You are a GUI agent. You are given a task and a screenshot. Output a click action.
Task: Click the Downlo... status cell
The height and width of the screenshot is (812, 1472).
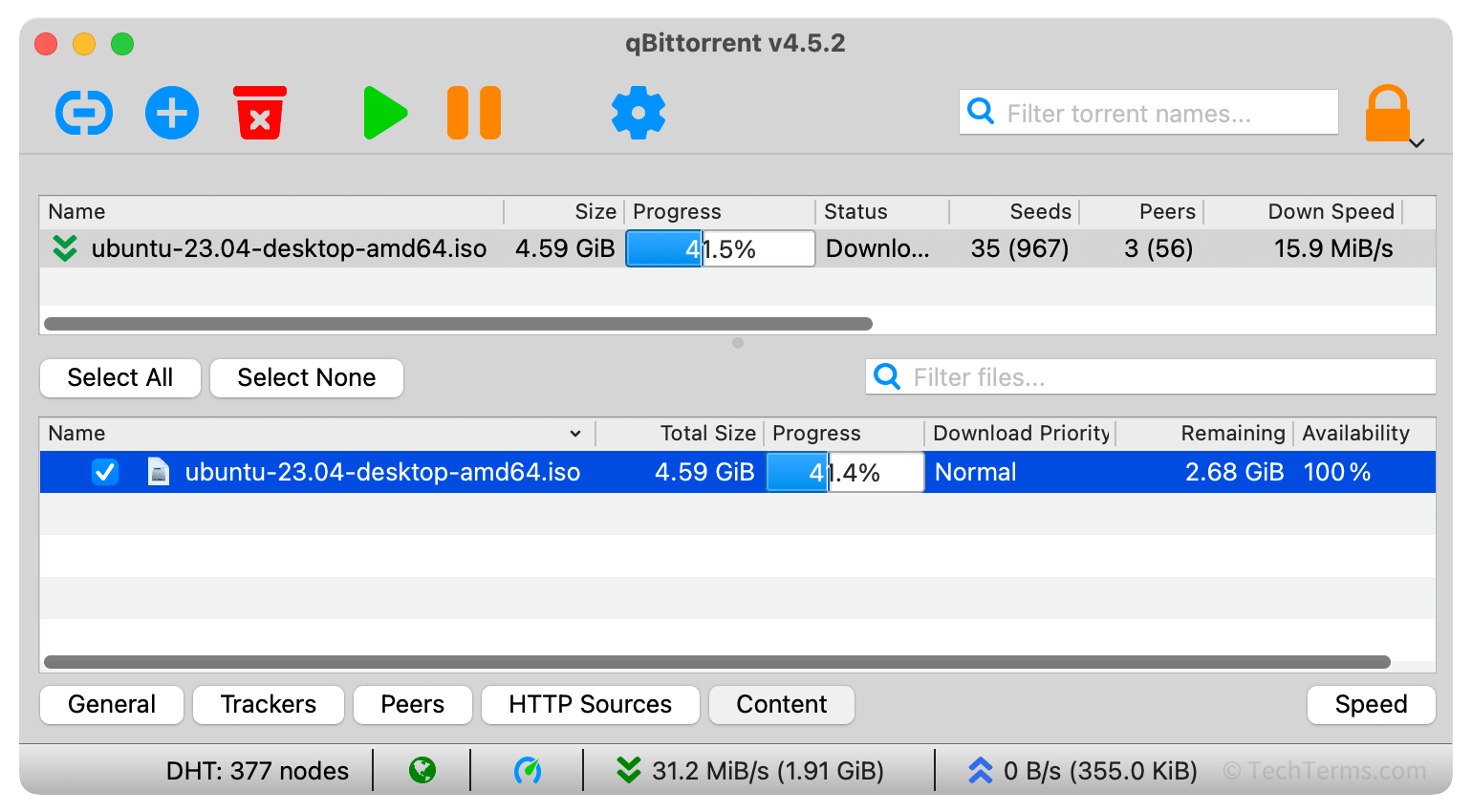tap(877, 248)
